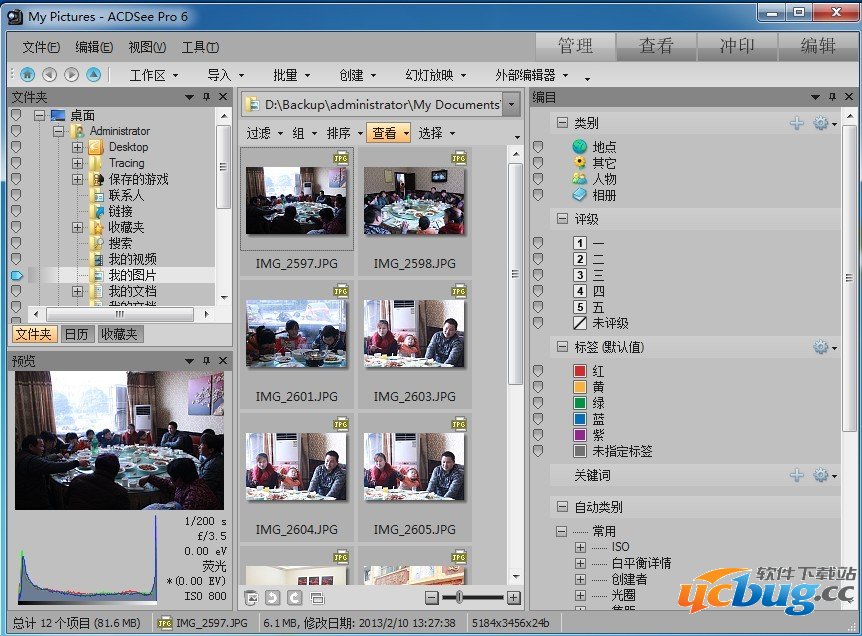
Task: Switch to the 日历 panel button
Action: click(x=76, y=334)
